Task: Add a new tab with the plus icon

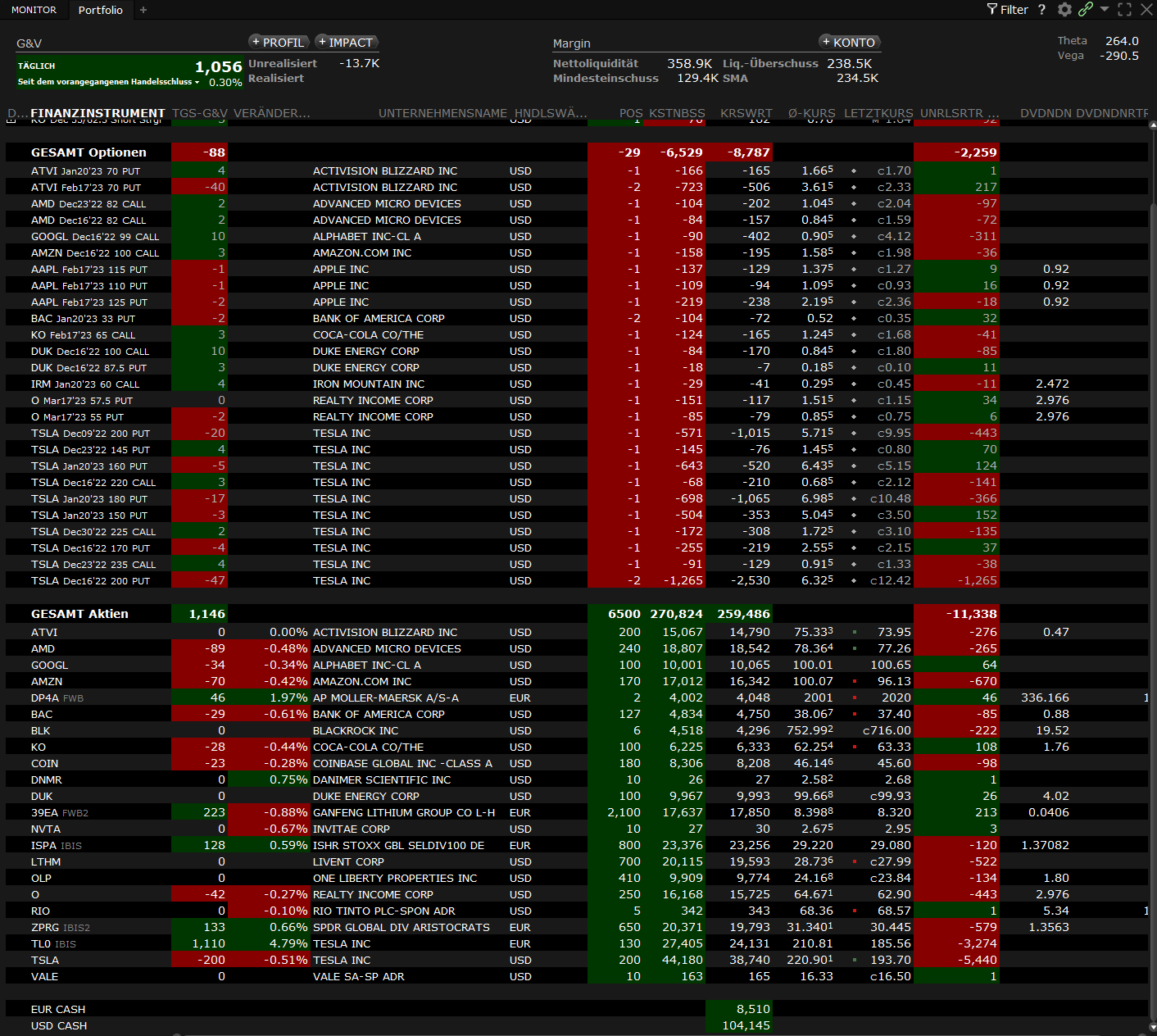Action: 143,10
